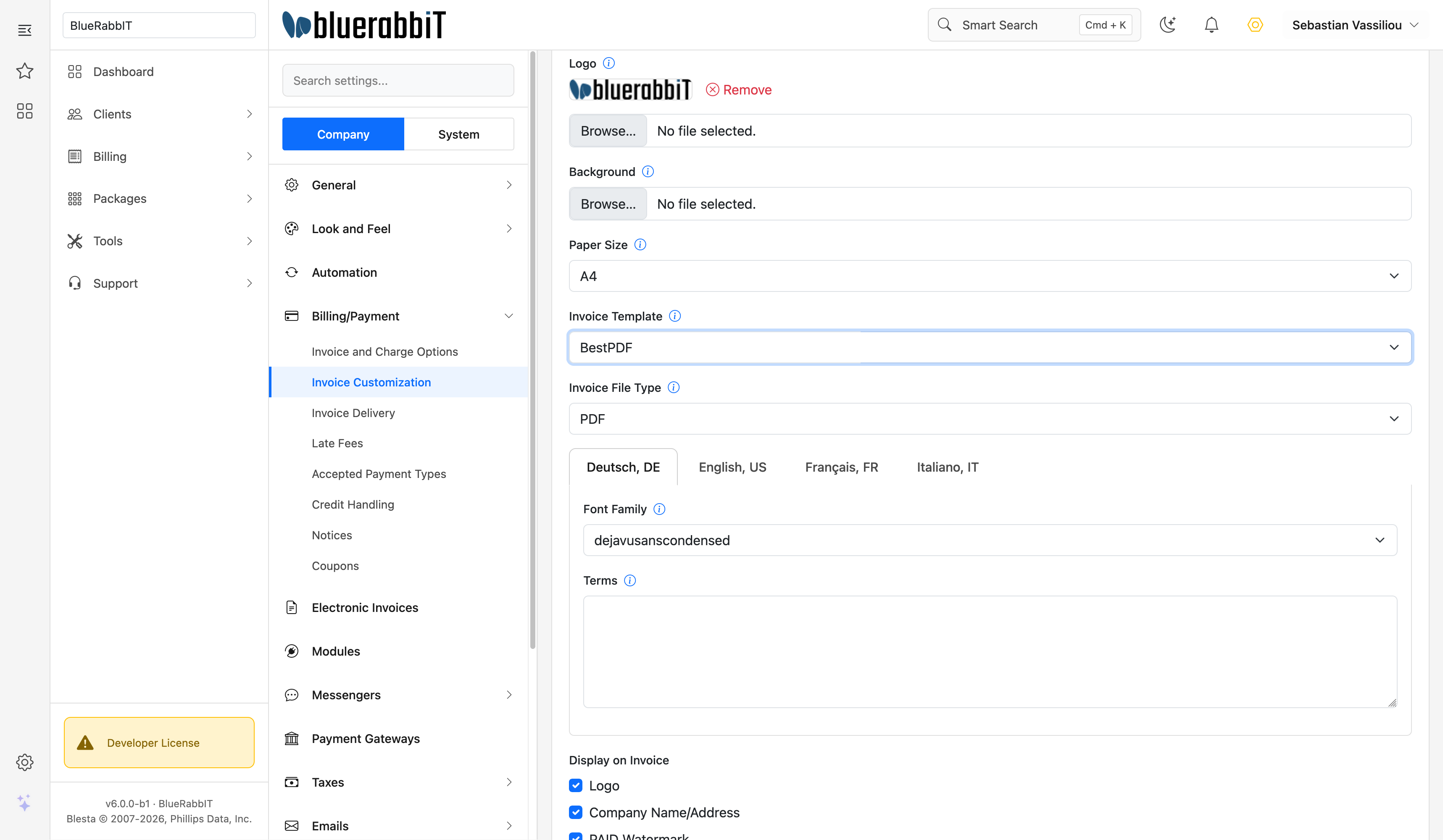Click the Font Family info icon
1443x840 pixels.
click(659, 509)
